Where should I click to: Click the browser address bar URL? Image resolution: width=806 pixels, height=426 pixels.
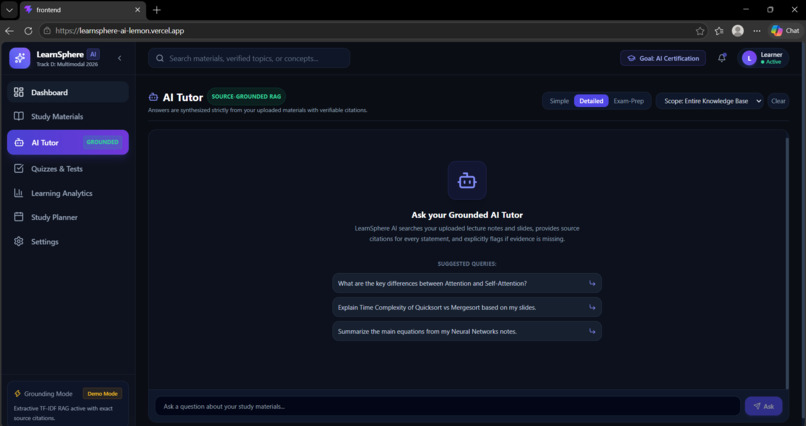[119, 31]
